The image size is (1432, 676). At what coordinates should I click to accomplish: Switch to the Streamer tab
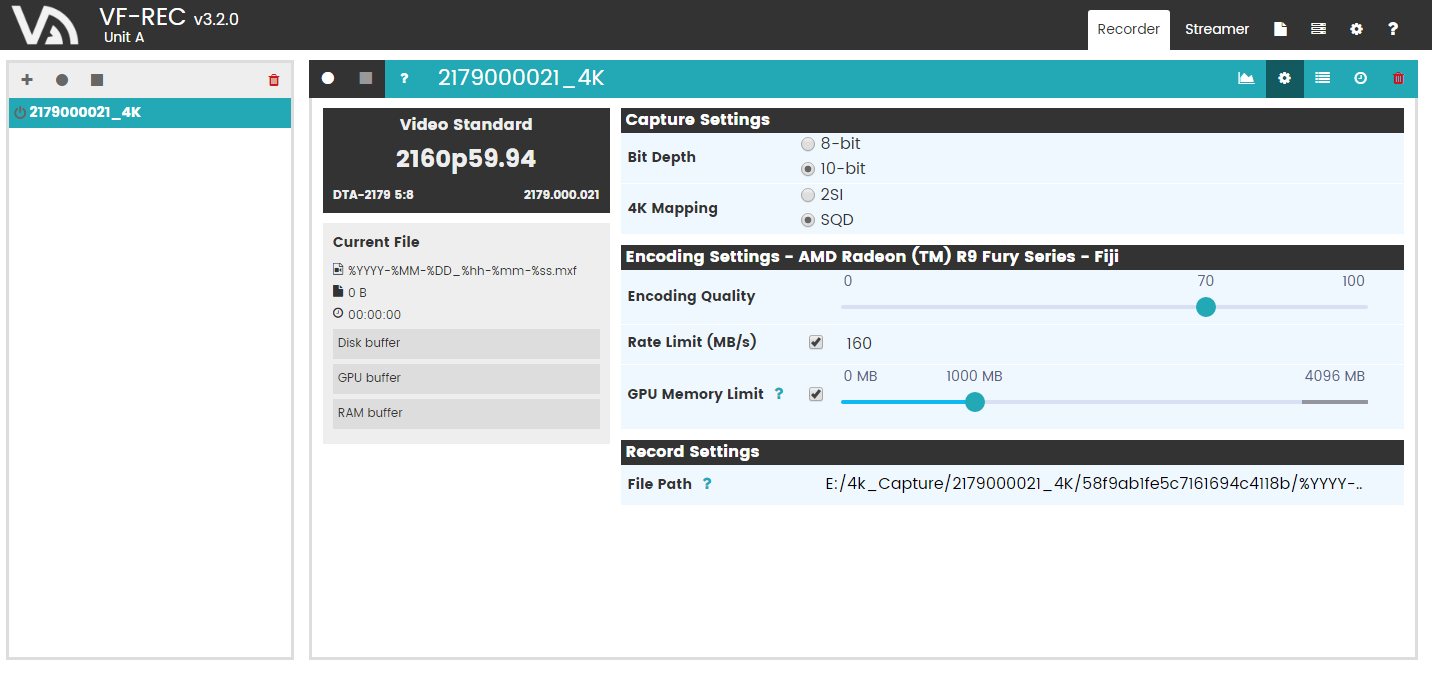[1217, 29]
